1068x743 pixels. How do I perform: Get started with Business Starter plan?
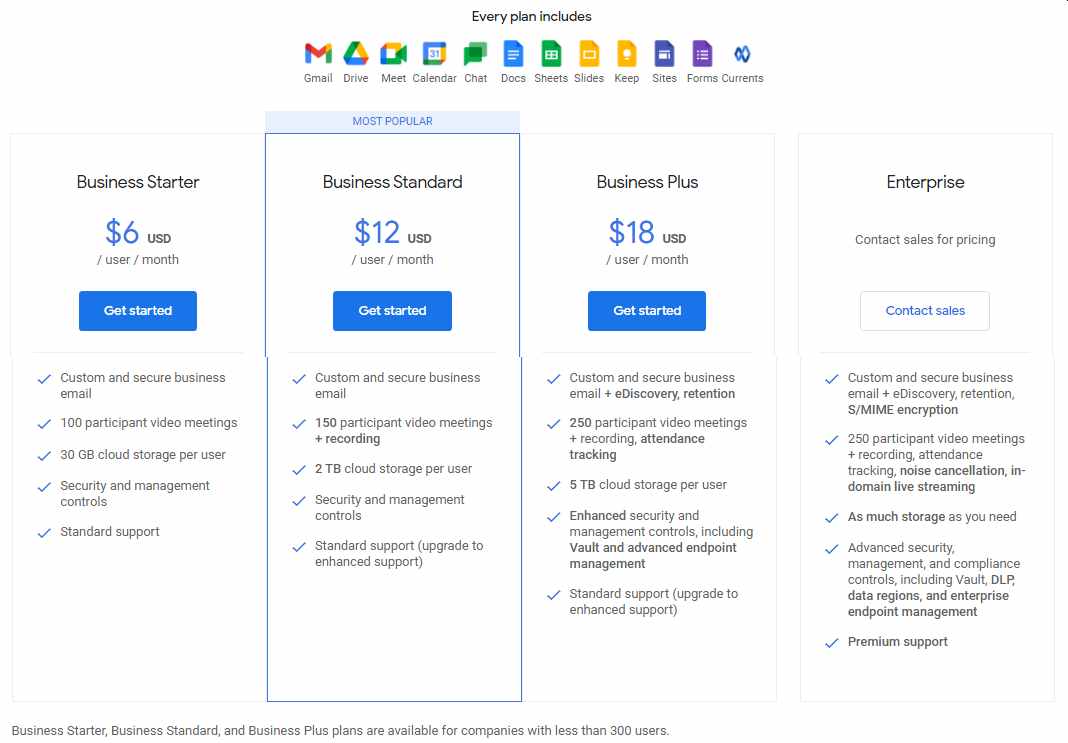[138, 311]
